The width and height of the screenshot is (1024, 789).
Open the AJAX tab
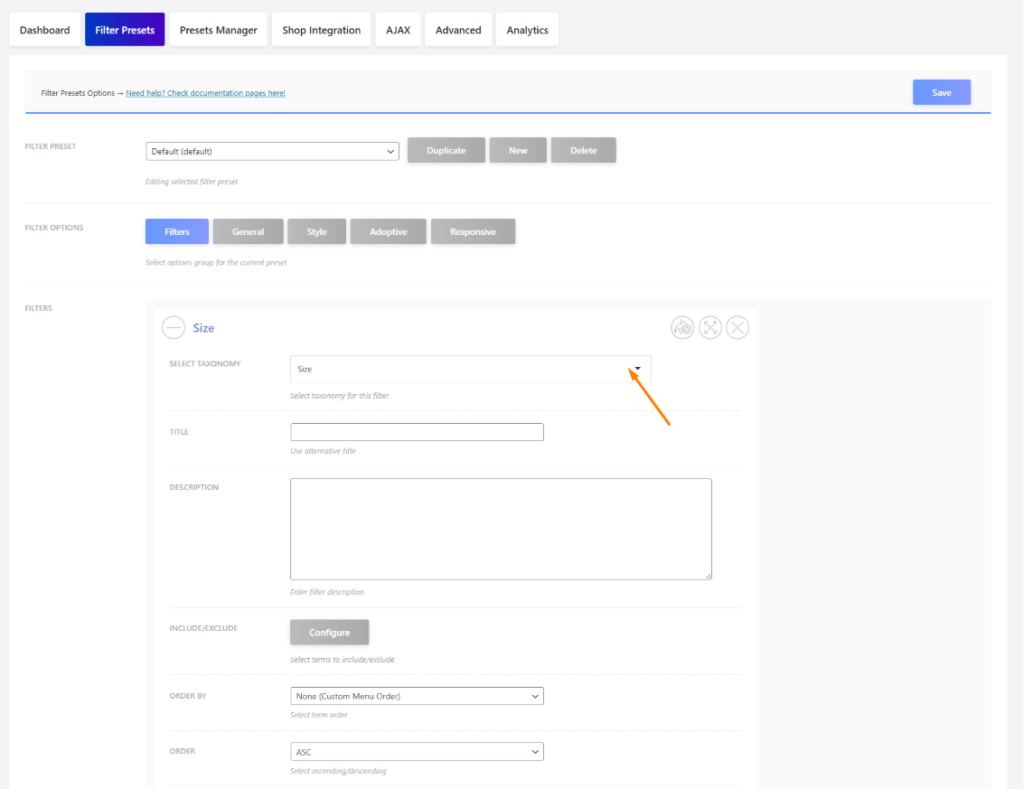coord(398,29)
